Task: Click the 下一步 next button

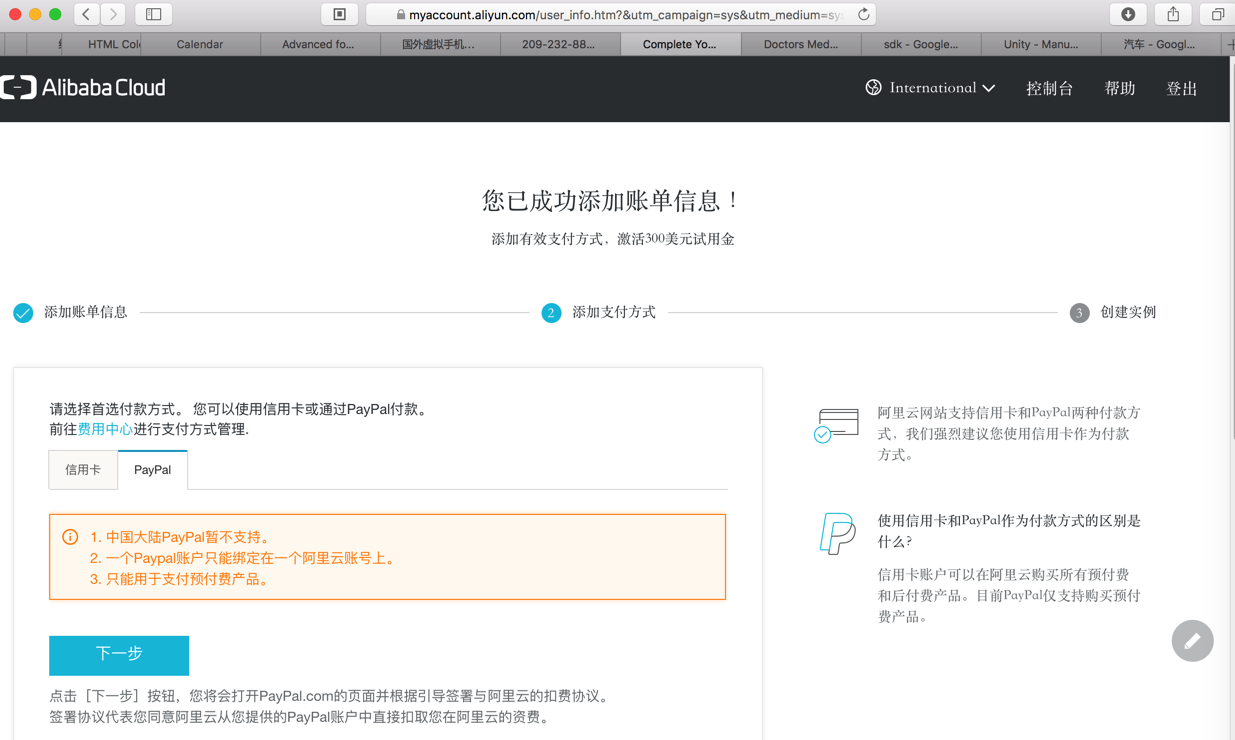Action: coord(119,655)
